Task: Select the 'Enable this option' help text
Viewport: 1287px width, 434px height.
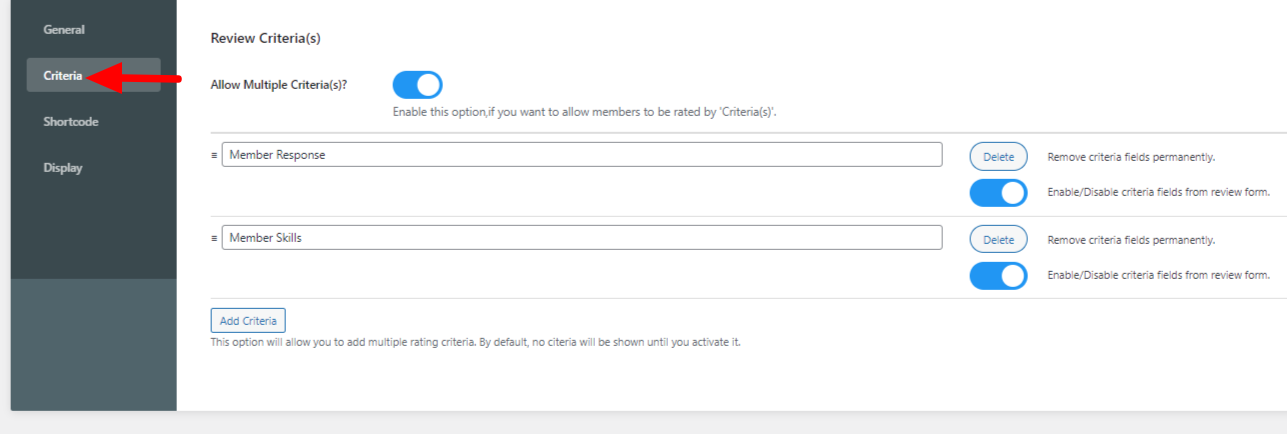Action: tap(585, 112)
